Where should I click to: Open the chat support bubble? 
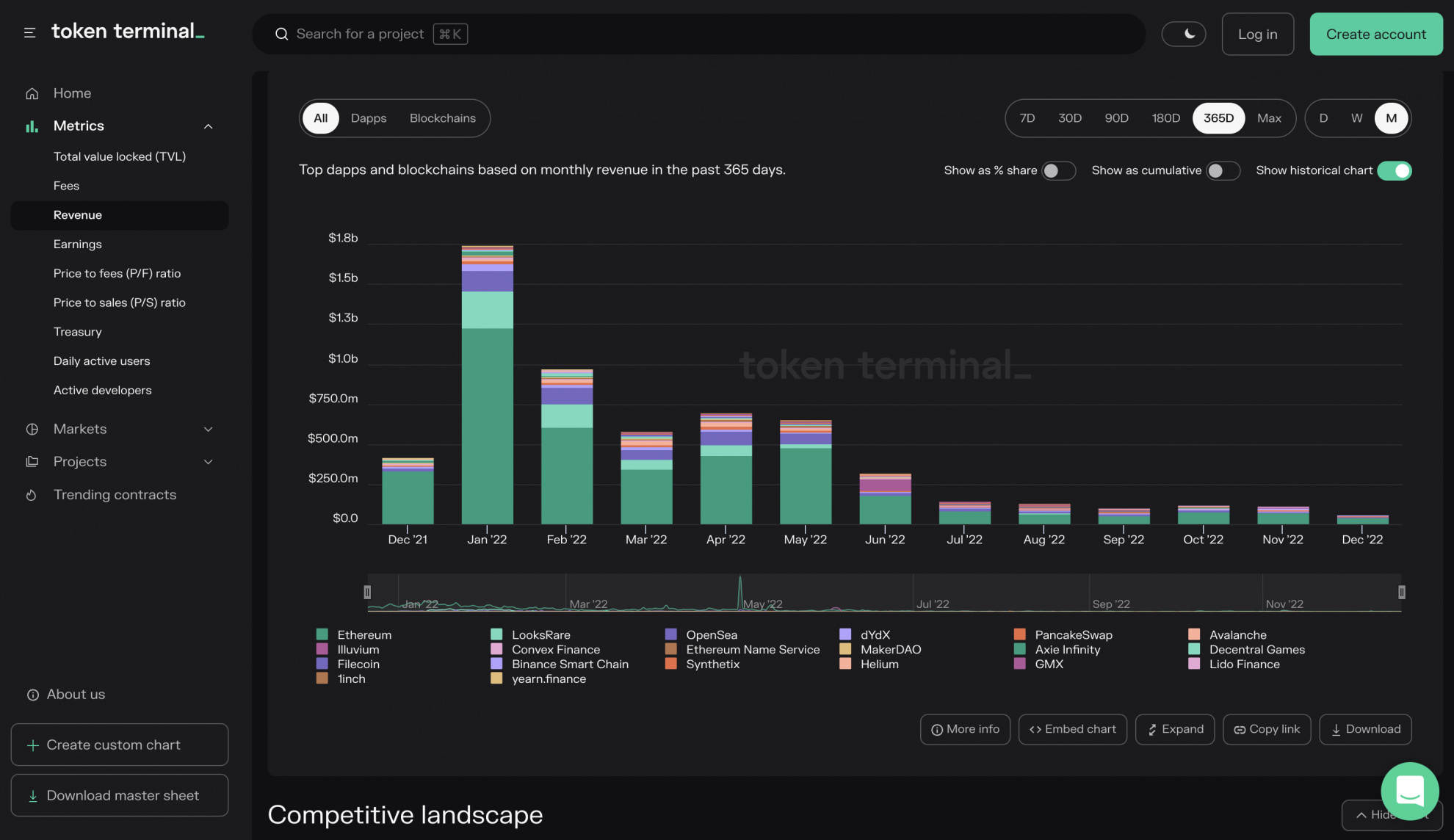1409,792
